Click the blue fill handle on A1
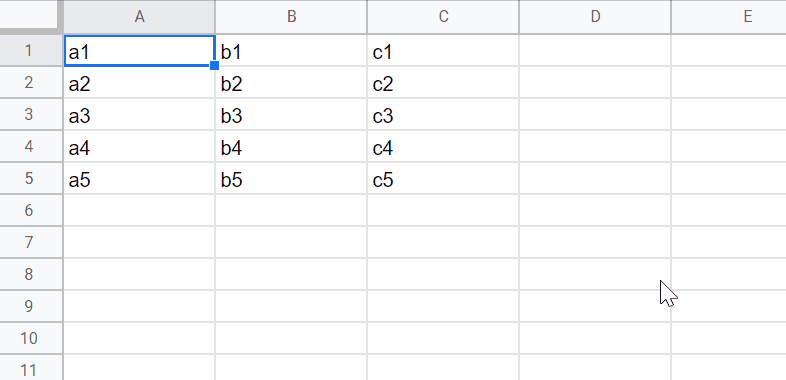 [215, 65]
